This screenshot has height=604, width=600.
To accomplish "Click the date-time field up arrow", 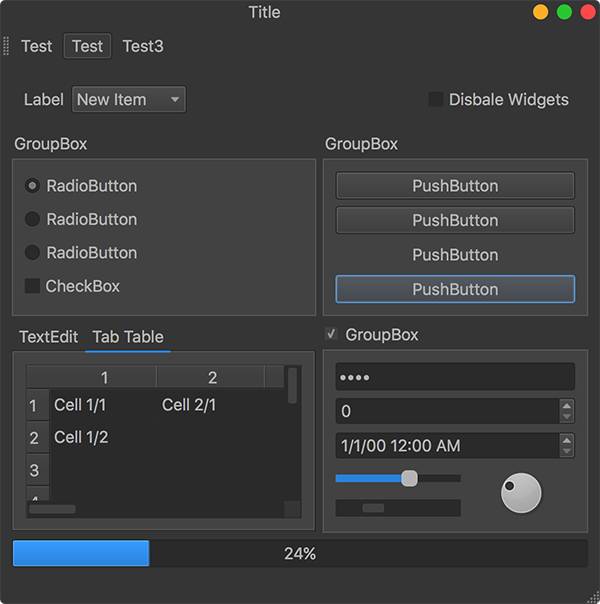I will (567, 440).
